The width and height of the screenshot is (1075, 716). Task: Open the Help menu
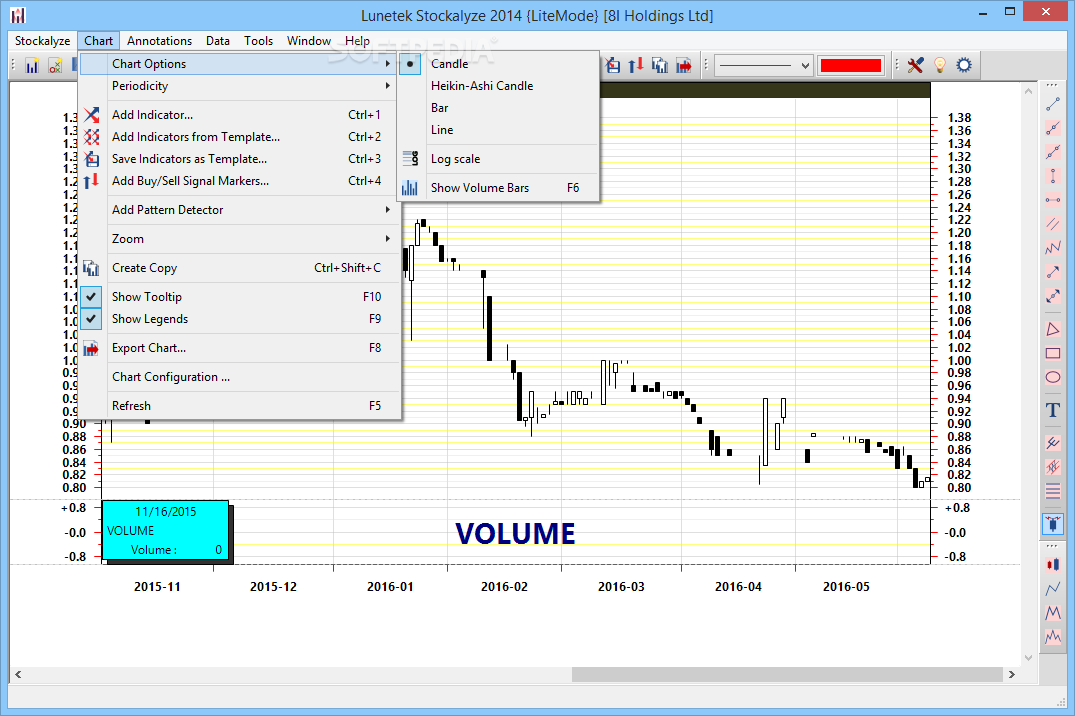pyautogui.click(x=357, y=40)
